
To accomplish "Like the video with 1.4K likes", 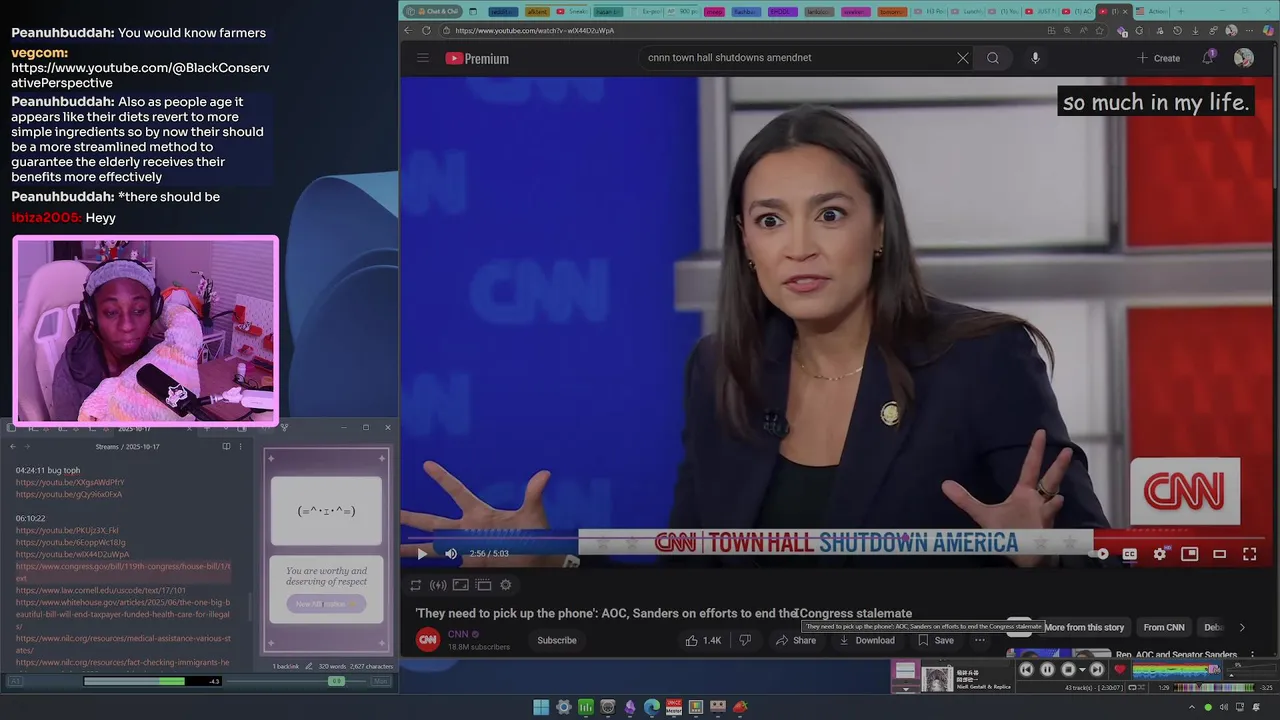I will (703, 640).
